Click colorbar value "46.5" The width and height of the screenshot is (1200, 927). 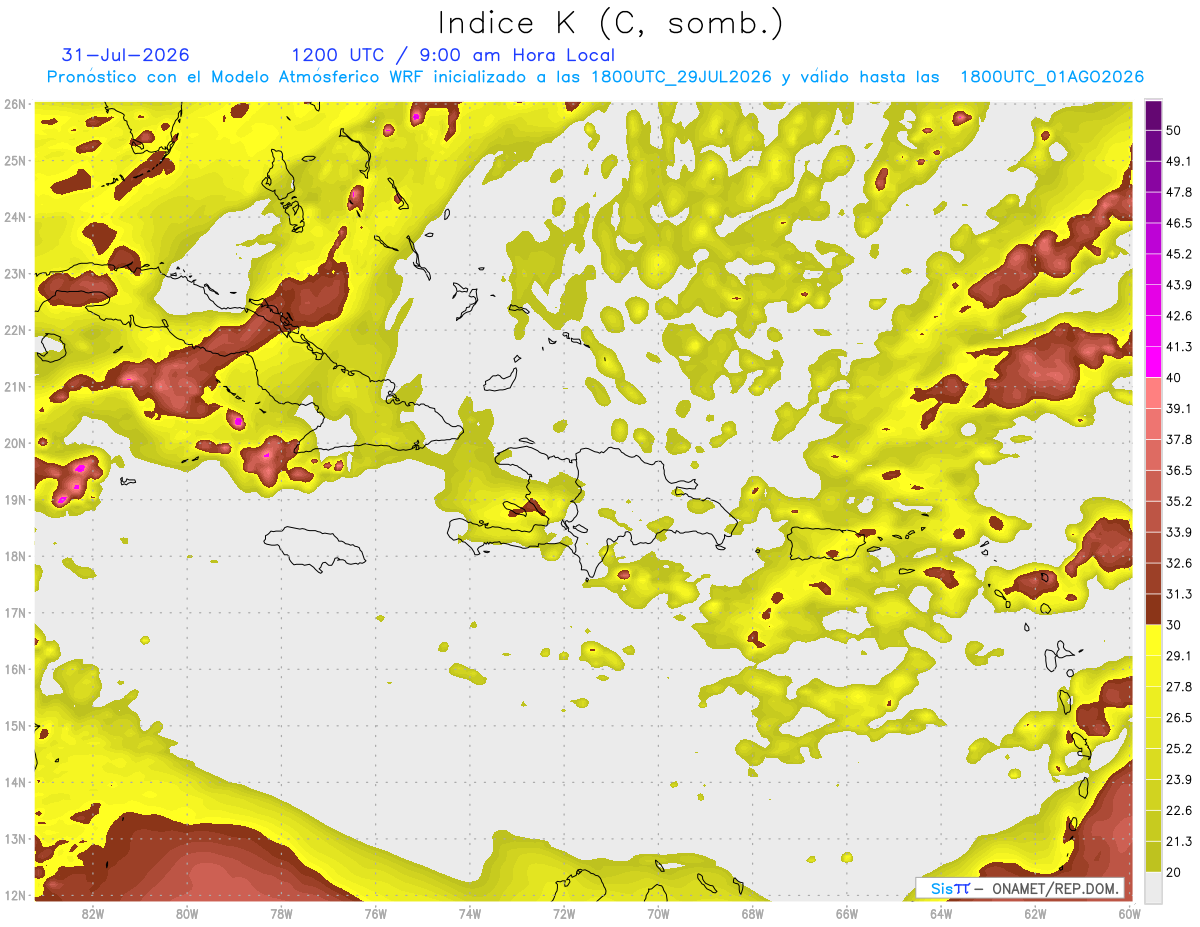(1179, 223)
